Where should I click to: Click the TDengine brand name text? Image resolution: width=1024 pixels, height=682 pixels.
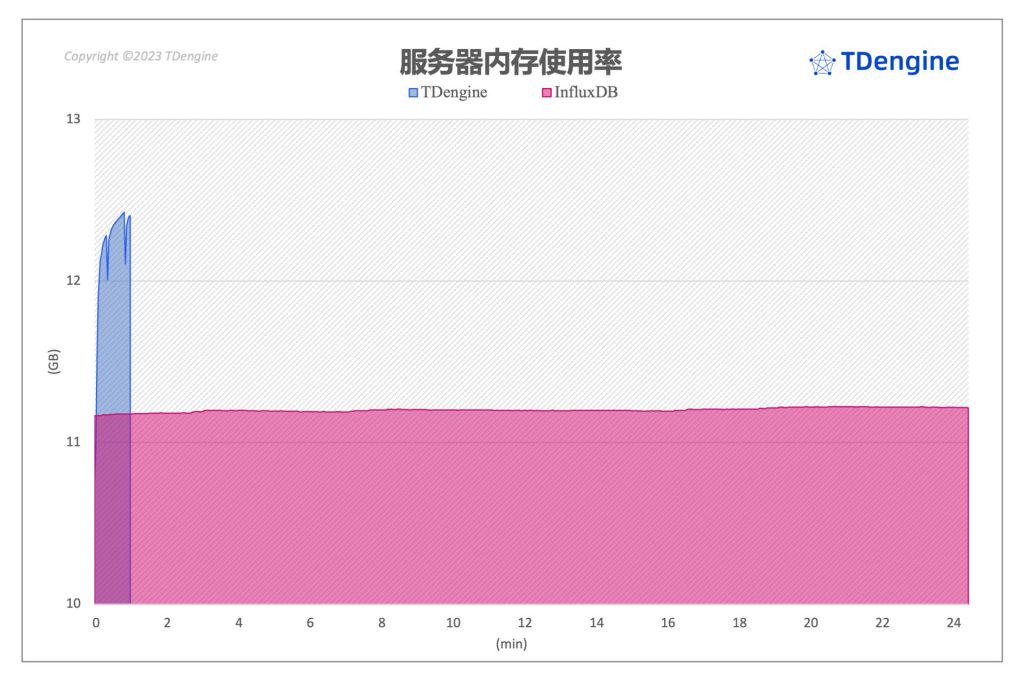pos(900,62)
